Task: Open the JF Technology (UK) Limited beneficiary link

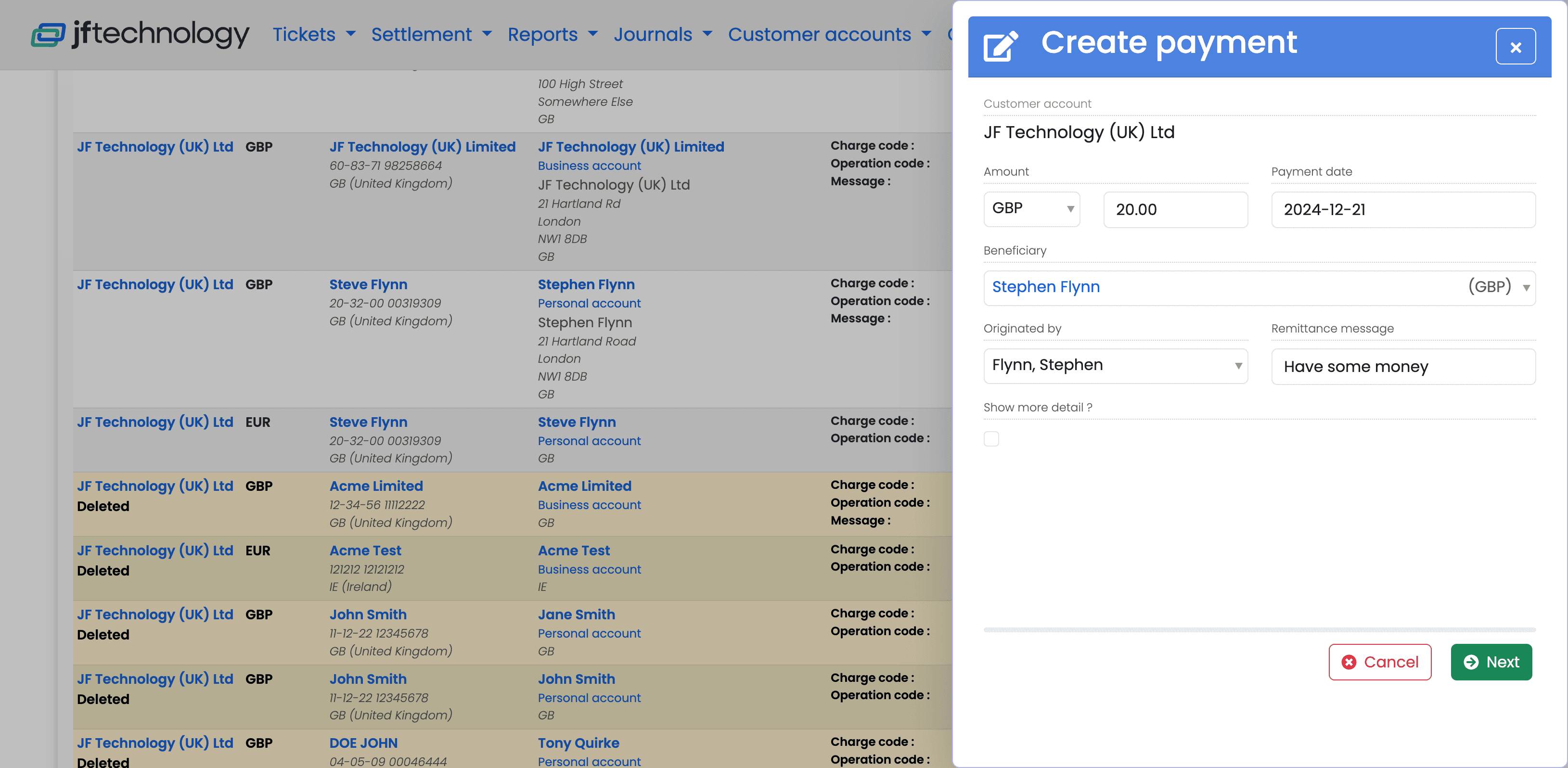Action: pyautogui.click(x=422, y=147)
